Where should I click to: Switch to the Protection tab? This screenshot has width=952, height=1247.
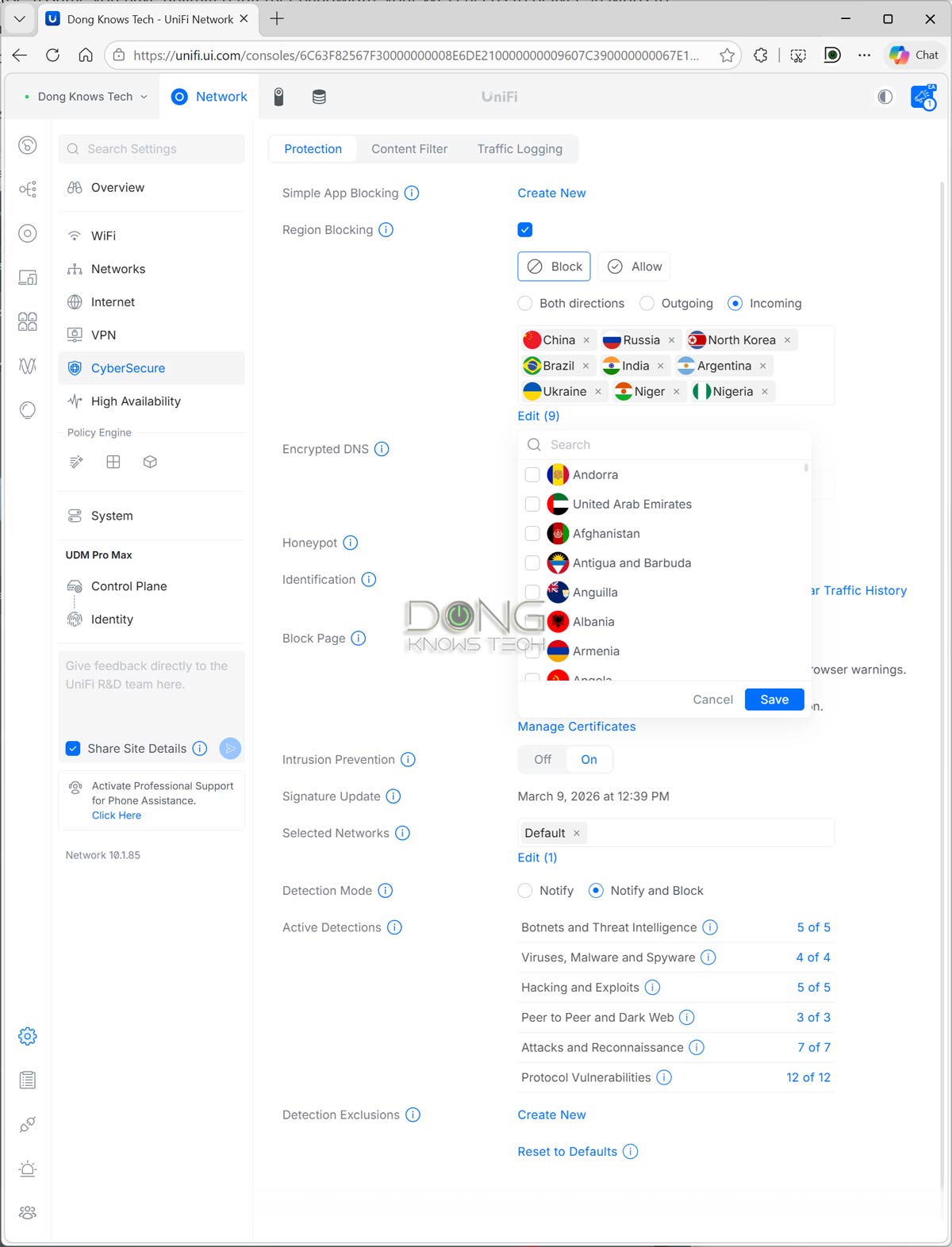pos(313,149)
